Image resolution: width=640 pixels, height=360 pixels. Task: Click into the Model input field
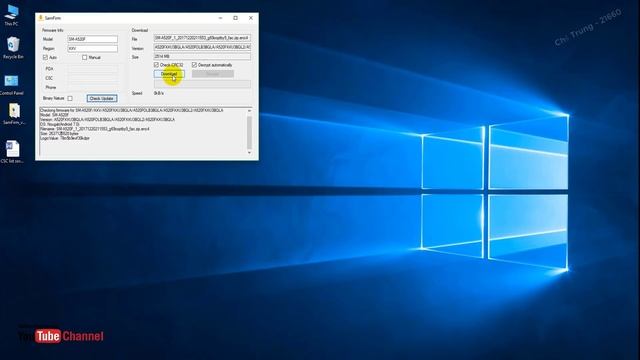tap(93, 39)
